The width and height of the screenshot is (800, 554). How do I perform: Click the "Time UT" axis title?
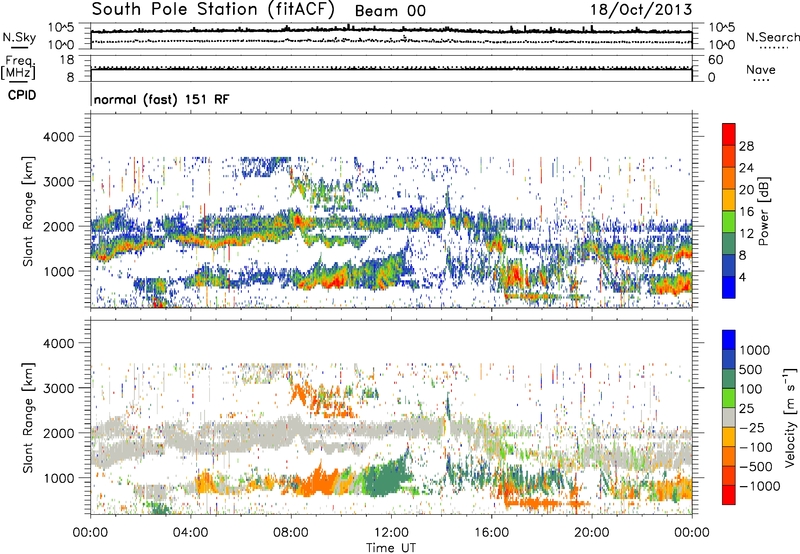point(391,548)
